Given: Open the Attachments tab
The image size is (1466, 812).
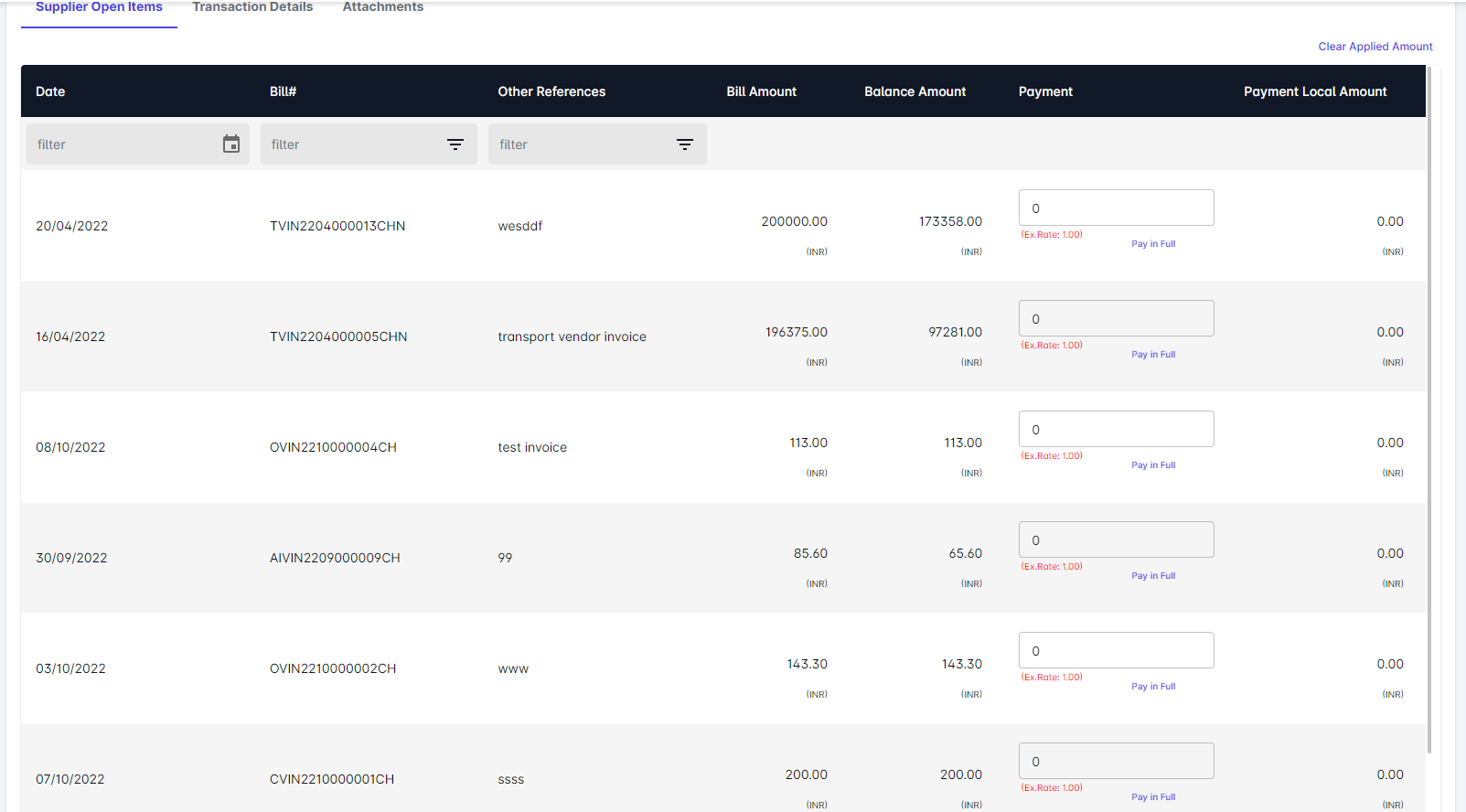Looking at the screenshot, I should (383, 7).
